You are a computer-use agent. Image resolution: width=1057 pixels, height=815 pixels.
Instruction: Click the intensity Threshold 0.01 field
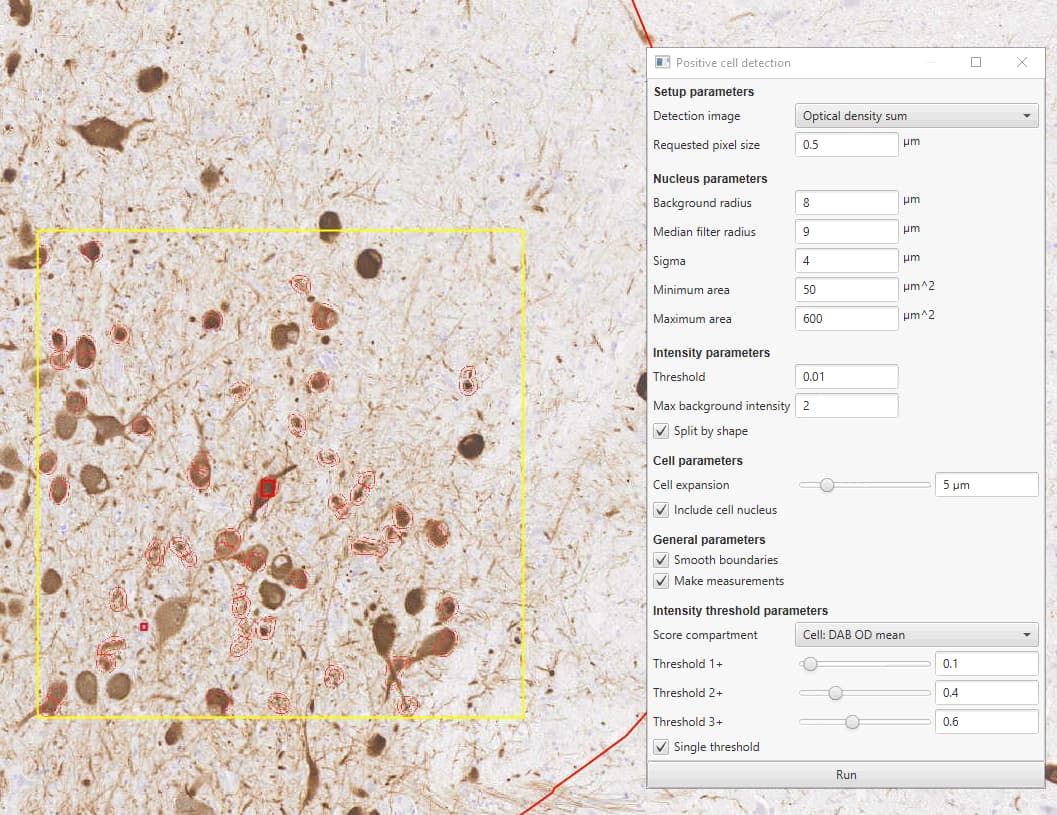coord(847,377)
